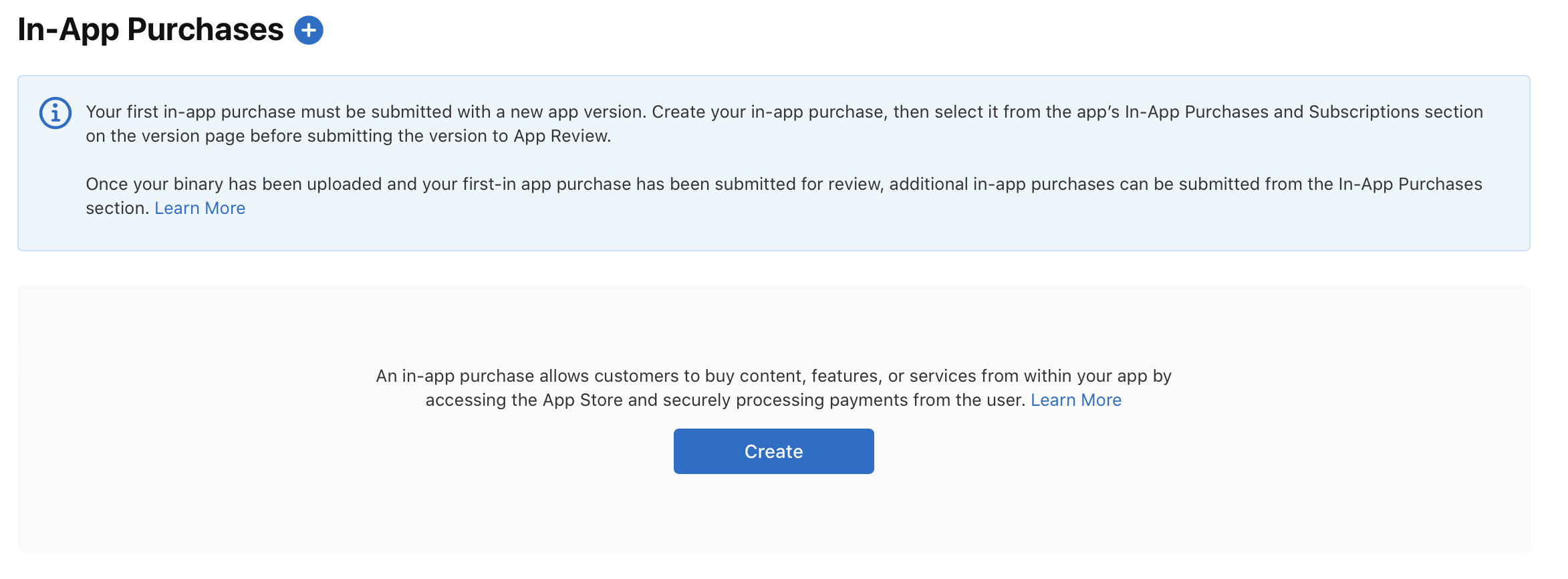The image size is (1568, 579).
Task: Click the circled info icon in the banner
Action: (x=55, y=113)
